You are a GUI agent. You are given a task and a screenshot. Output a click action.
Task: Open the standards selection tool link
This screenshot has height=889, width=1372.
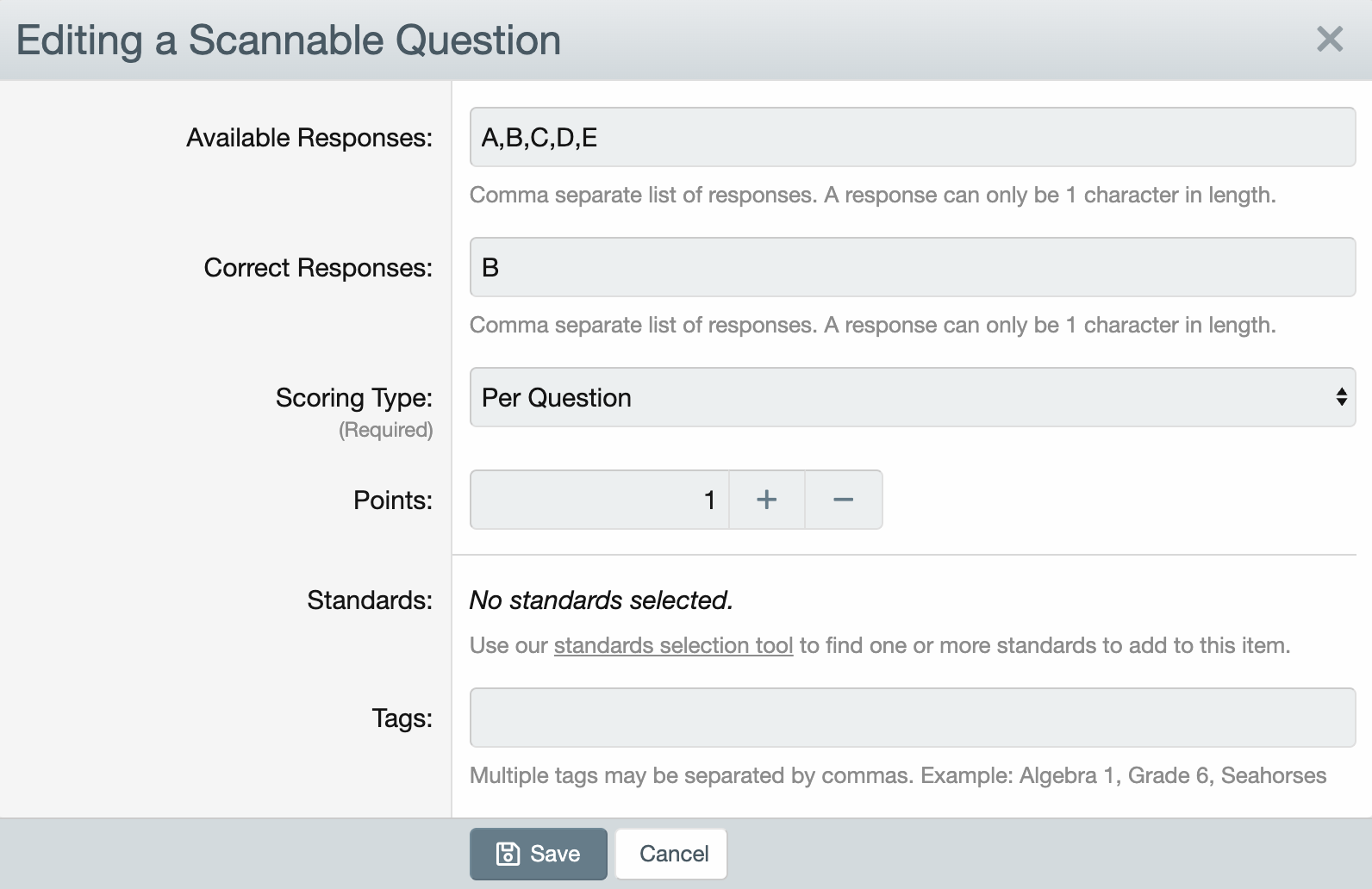click(673, 645)
